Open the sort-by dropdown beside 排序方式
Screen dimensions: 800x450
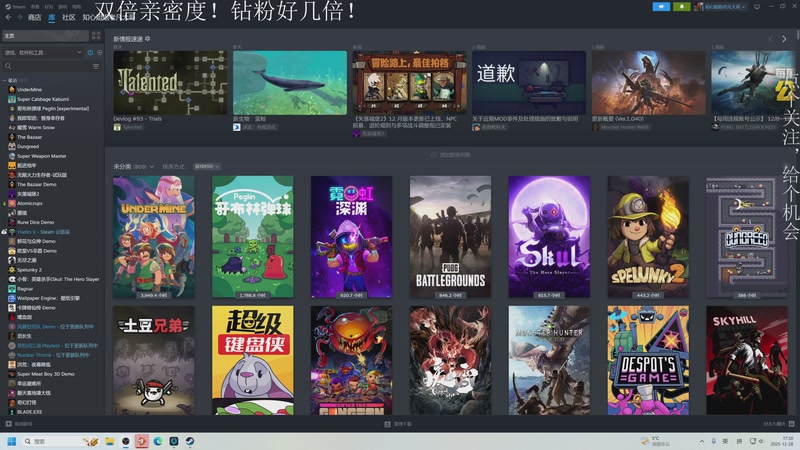click(207, 167)
